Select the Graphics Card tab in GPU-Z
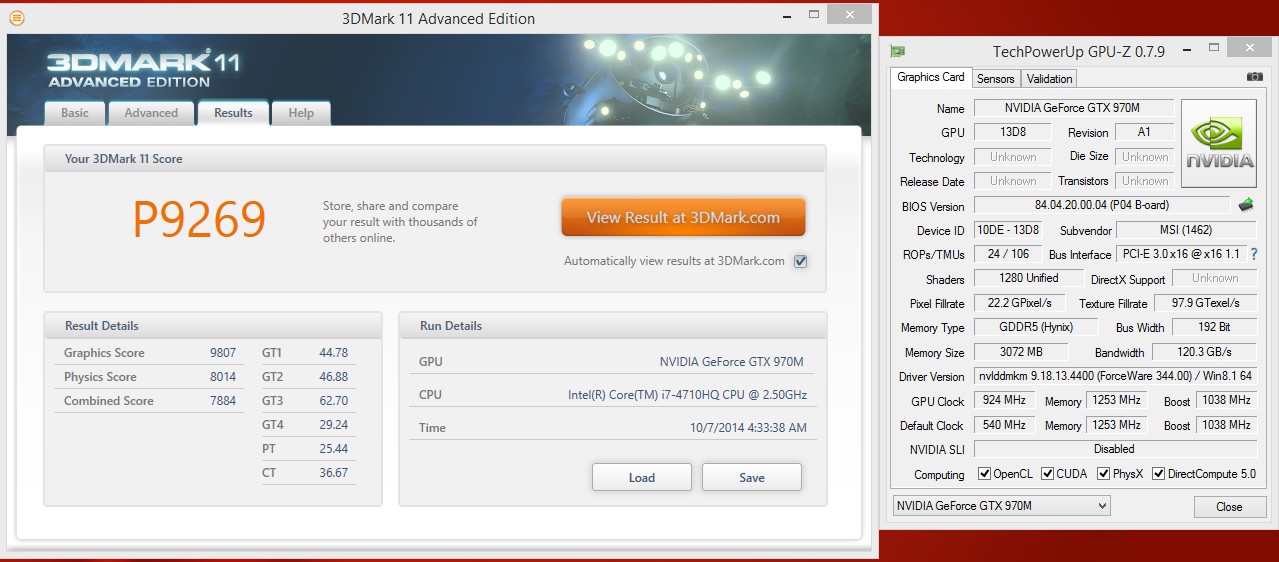Screen dimensions: 1279x562 click(931, 77)
